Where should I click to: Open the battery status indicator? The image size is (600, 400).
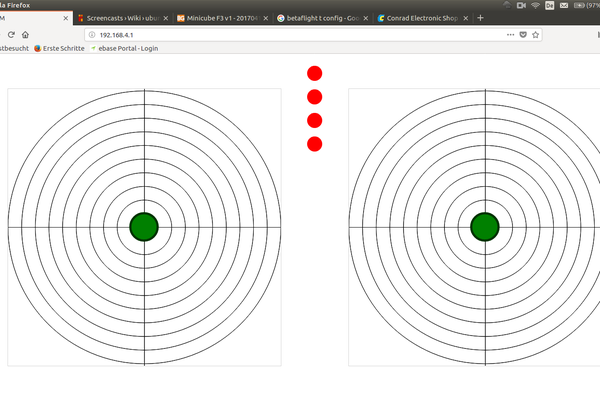pyautogui.click(x=587, y=5)
